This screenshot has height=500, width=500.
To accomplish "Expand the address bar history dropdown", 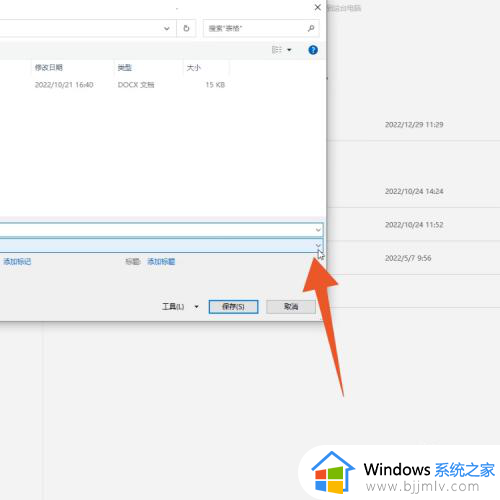I will 167,29.
